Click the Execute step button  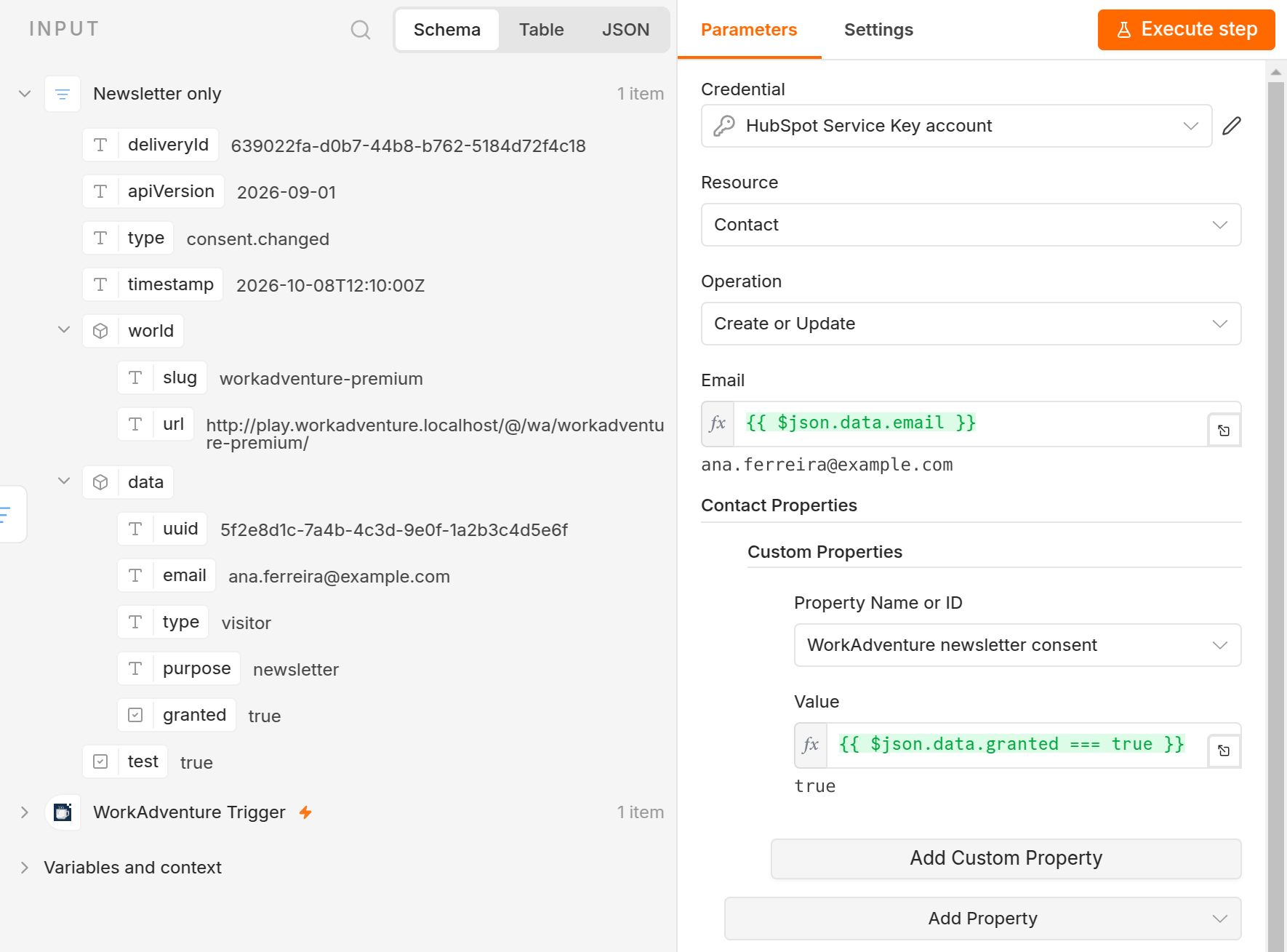coord(1186,30)
